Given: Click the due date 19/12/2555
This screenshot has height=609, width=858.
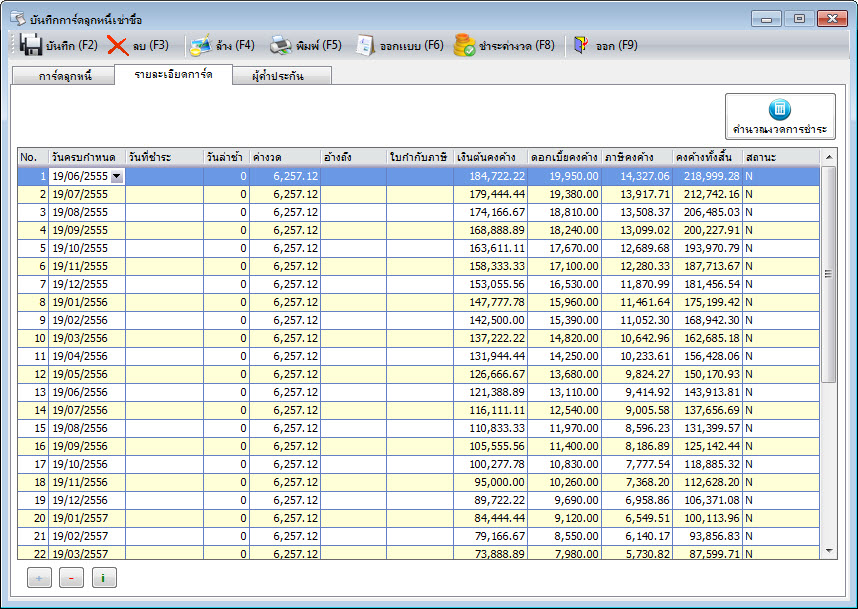Looking at the screenshot, I should [x=88, y=284].
